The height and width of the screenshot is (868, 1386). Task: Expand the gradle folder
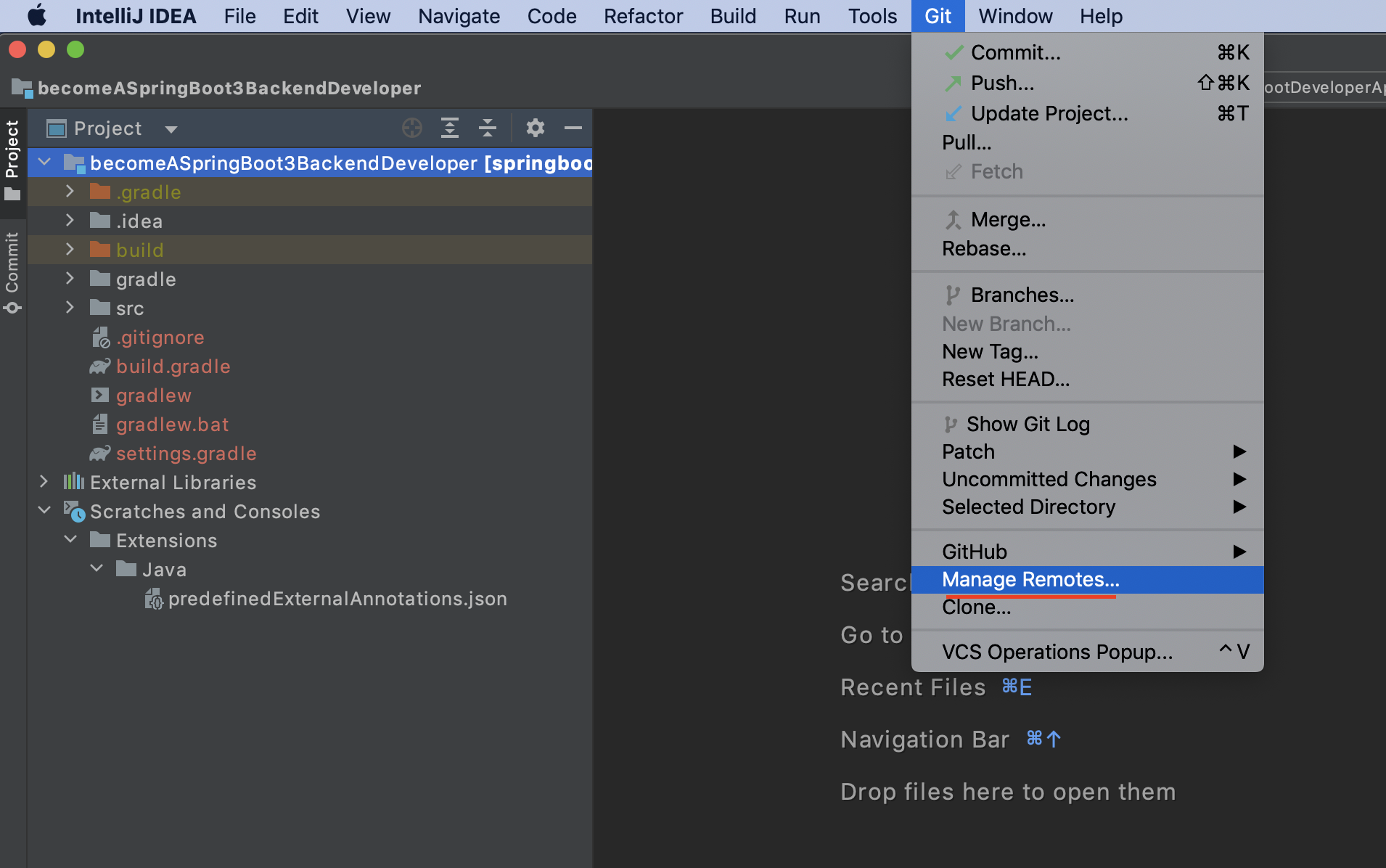(70, 278)
